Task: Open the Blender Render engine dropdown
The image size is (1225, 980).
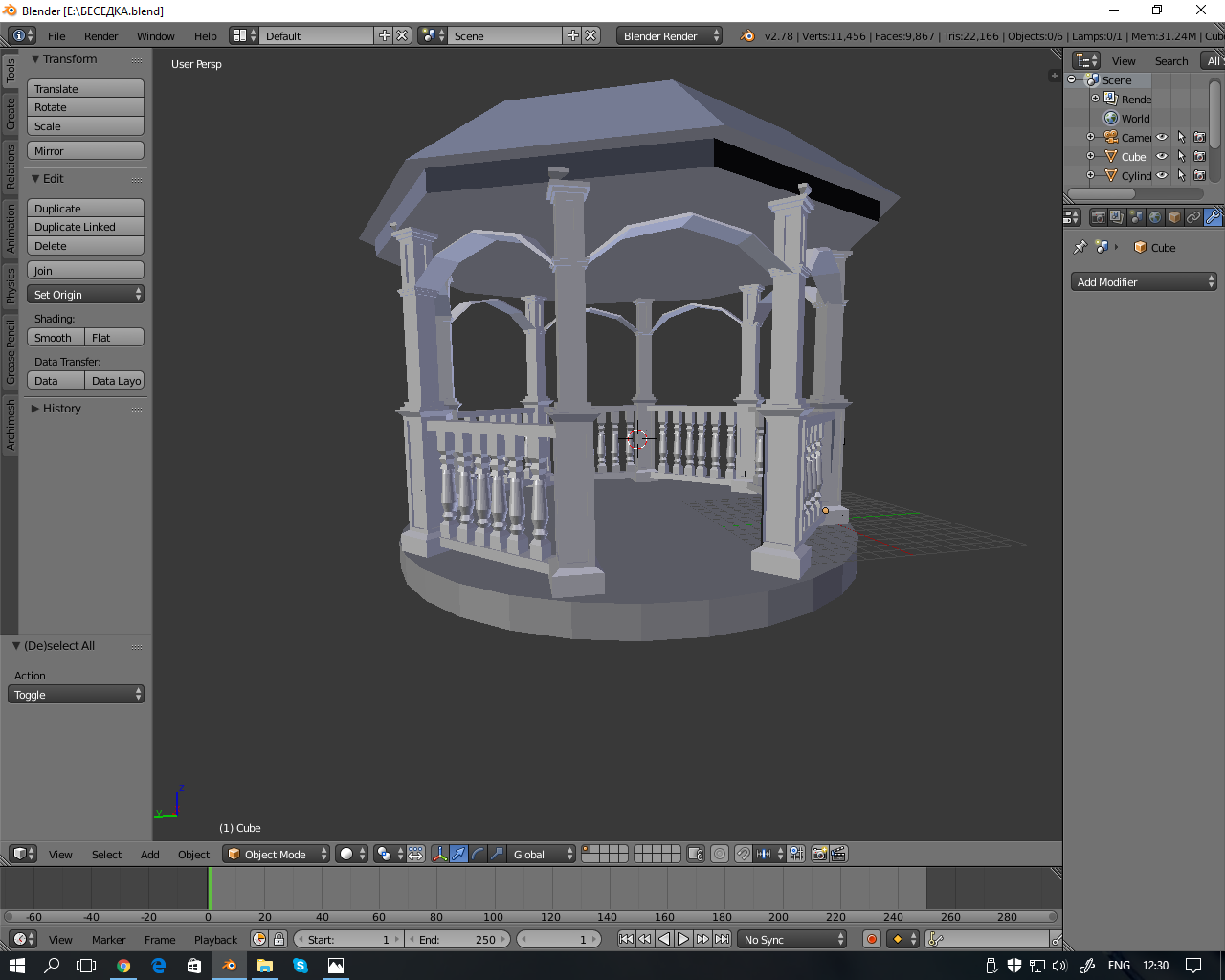Action: 670,35
